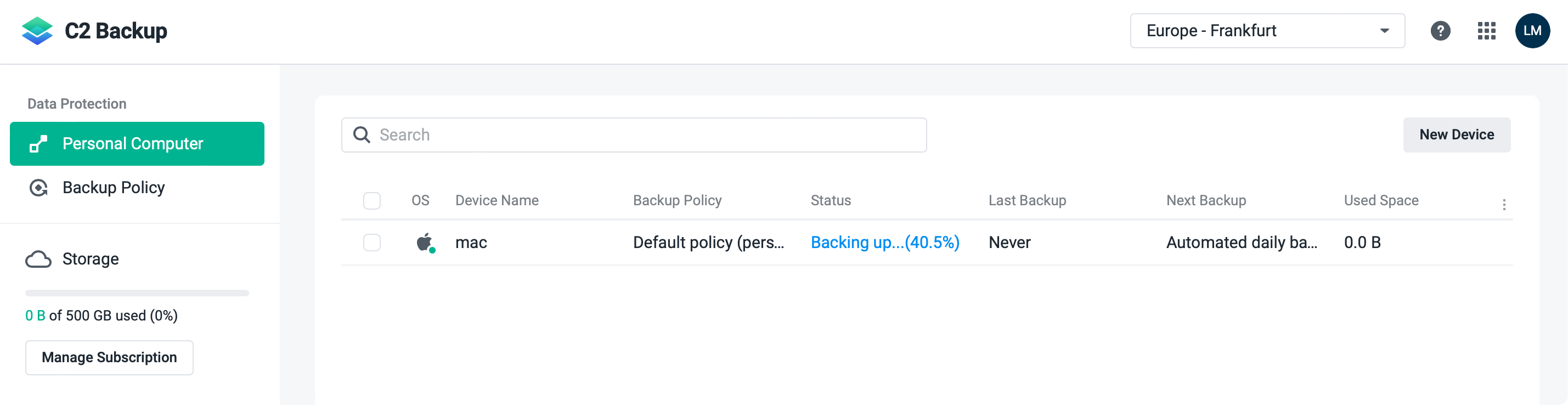Image resolution: width=1568 pixels, height=405 pixels.
Task: Open the help question mark icon
Action: 1440,31
